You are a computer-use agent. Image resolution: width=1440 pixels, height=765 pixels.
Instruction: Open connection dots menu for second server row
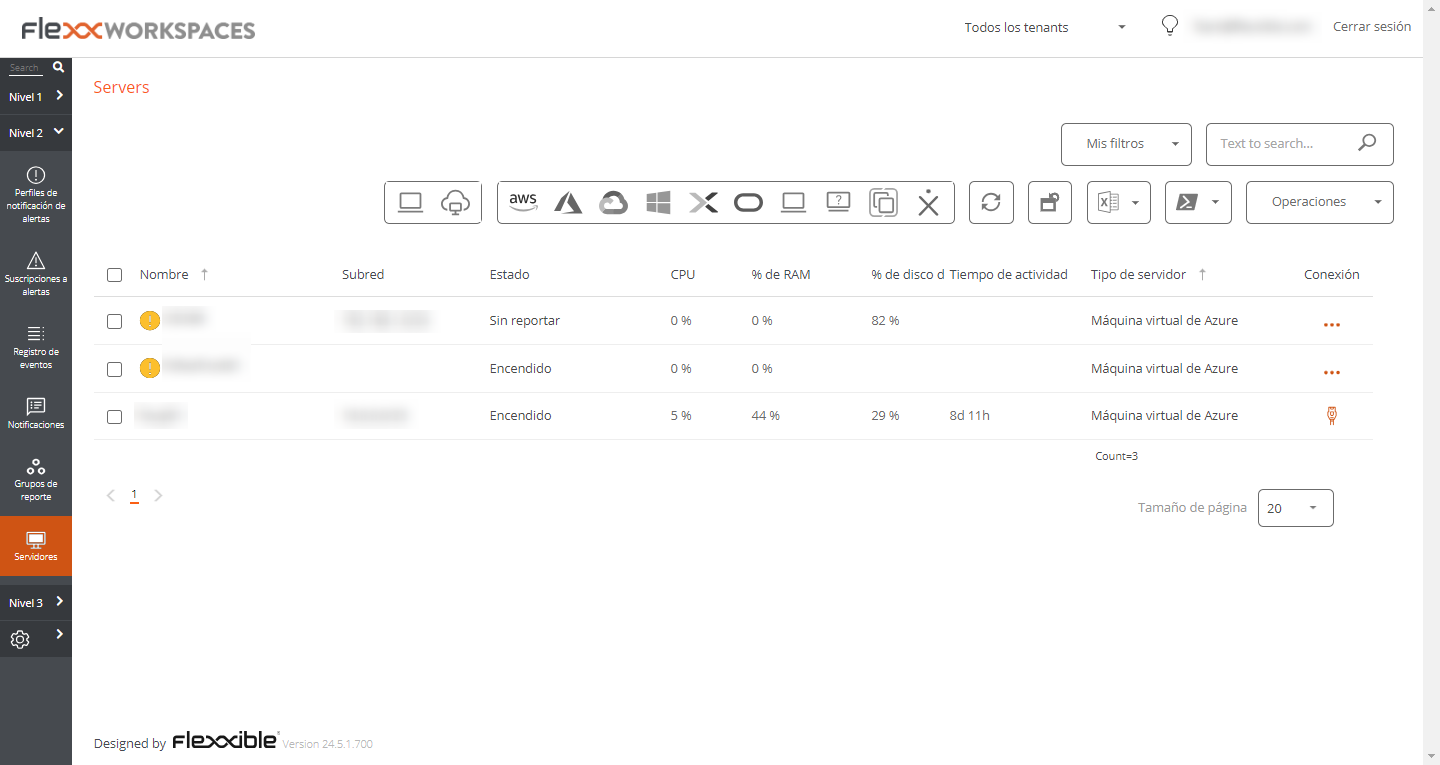1332,372
